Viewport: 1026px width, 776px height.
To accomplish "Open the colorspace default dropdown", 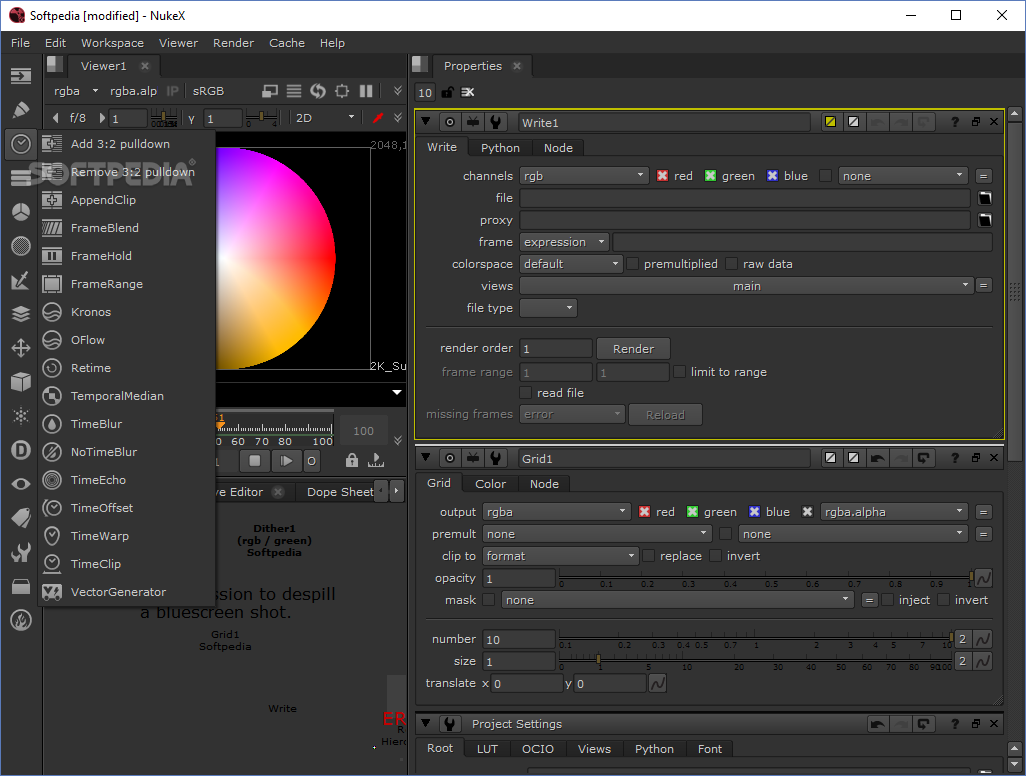I will (571, 264).
